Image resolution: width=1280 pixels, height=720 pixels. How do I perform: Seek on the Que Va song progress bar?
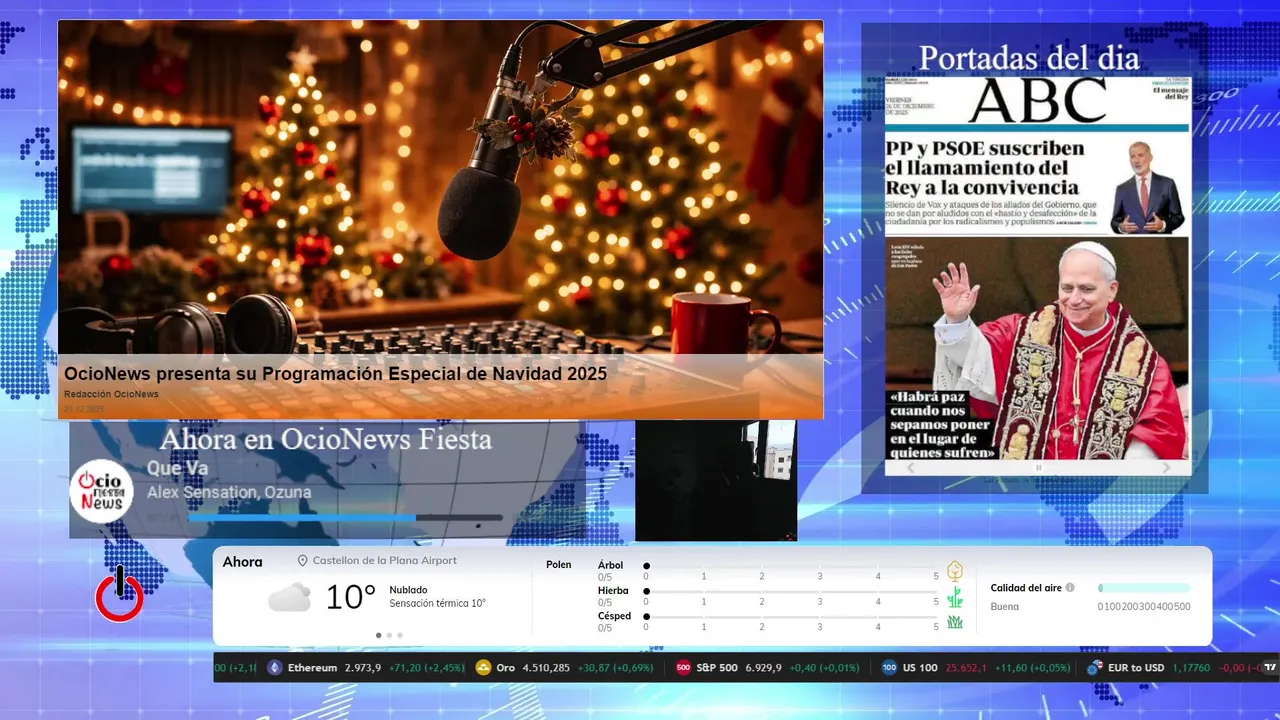click(345, 518)
